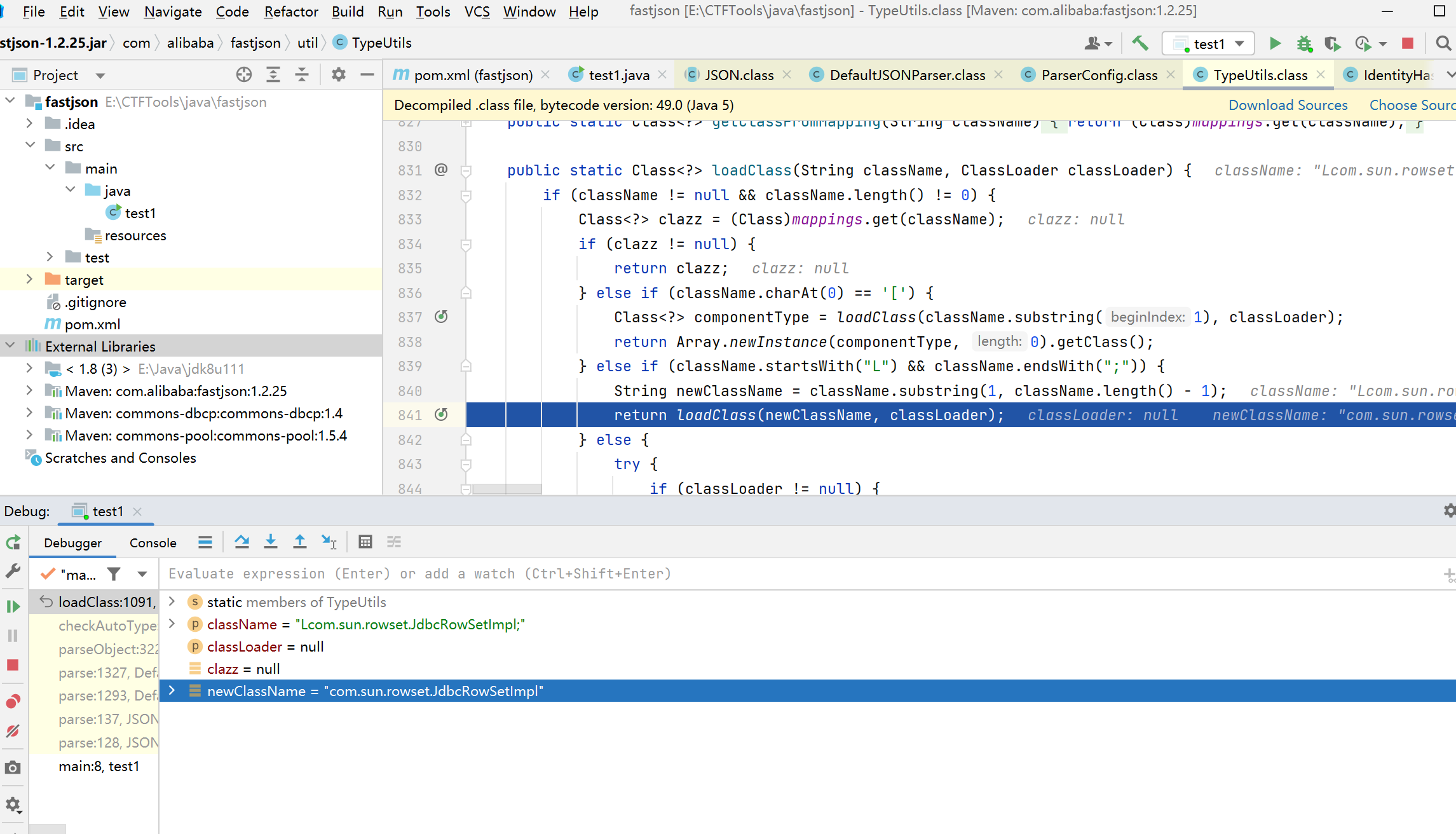The height and width of the screenshot is (834, 1456).
Task: Click Download Sources link
Action: click(x=1288, y=105)
